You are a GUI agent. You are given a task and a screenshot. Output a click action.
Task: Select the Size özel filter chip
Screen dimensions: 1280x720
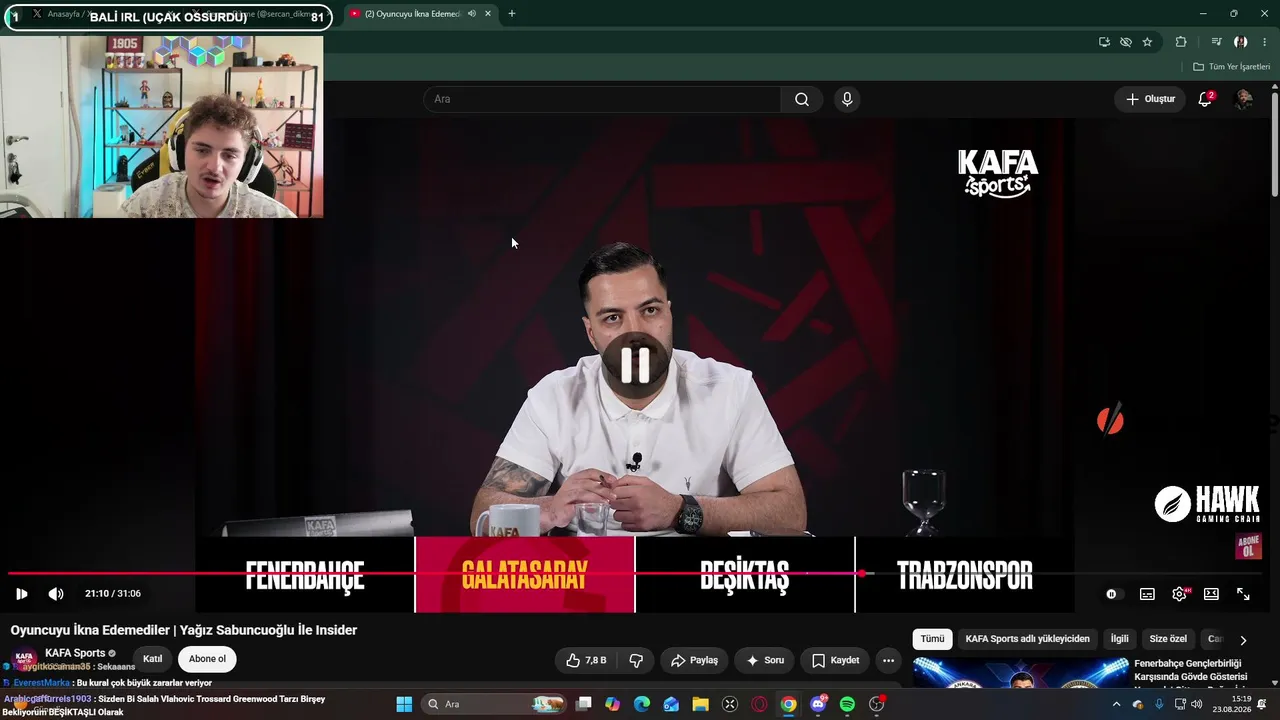[1168, 639]
